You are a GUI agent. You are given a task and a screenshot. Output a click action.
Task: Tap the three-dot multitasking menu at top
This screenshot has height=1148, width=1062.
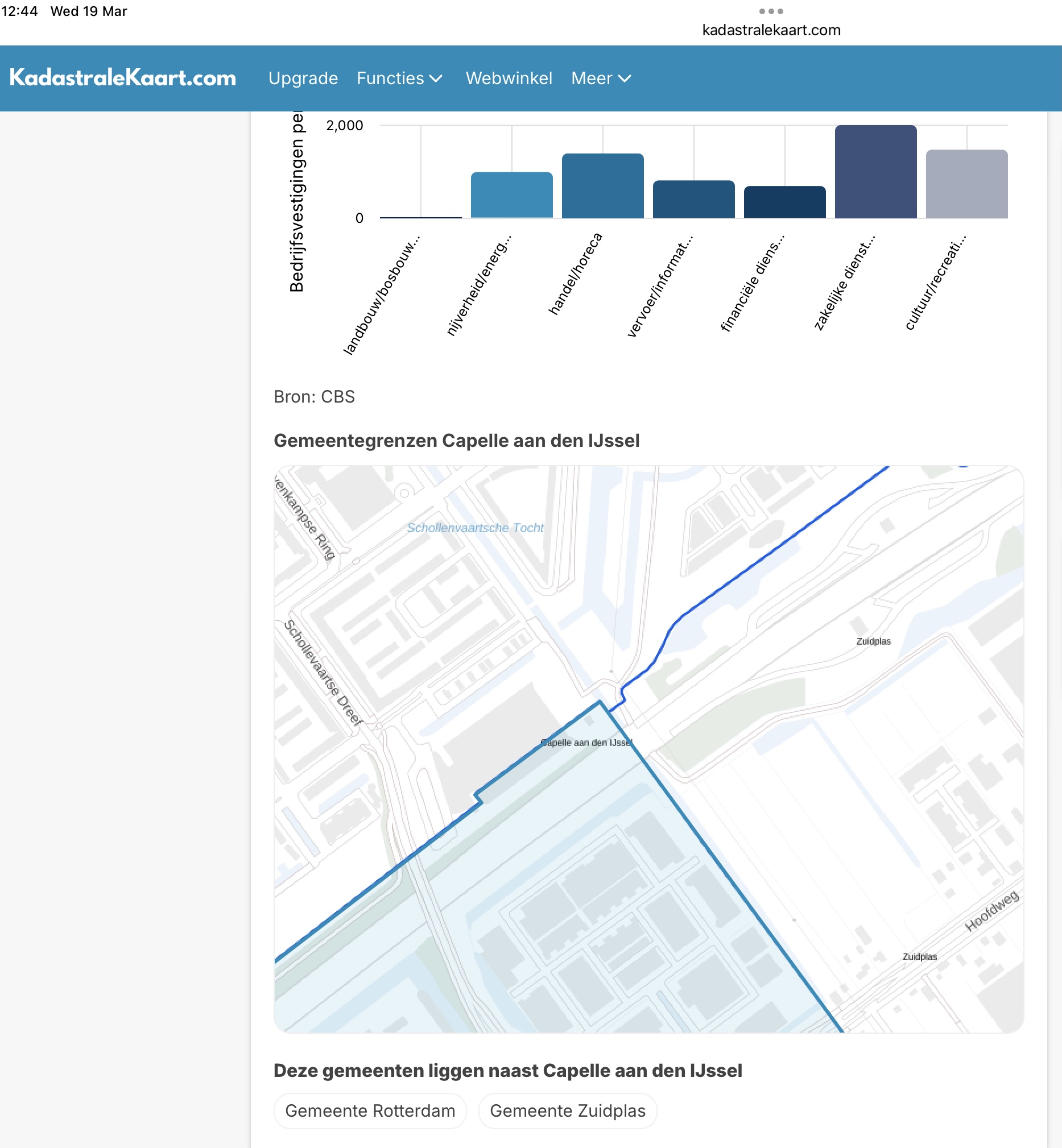tap(771, 11)
